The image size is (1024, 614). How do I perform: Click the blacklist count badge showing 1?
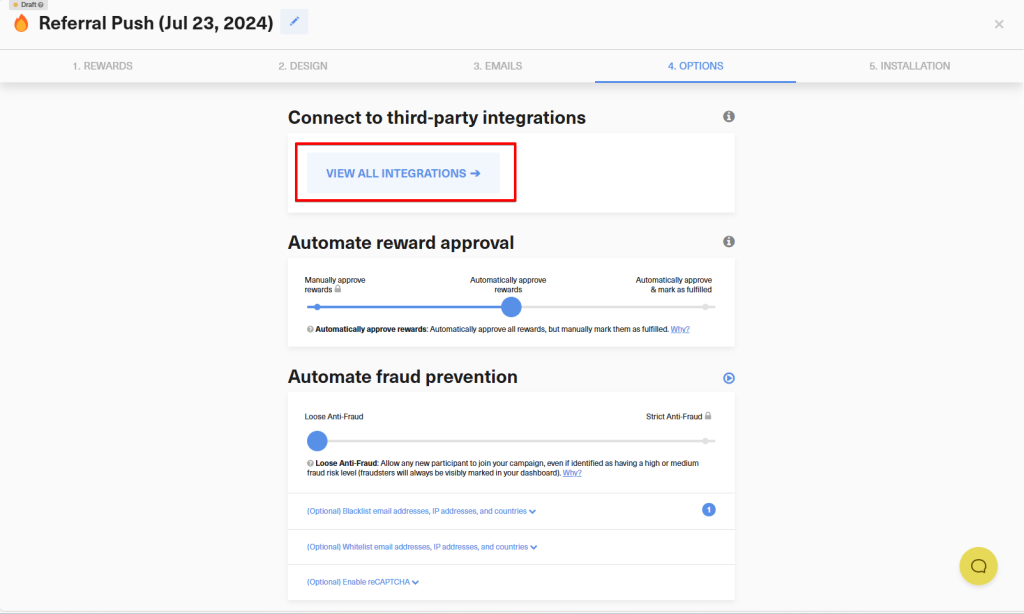click(709, 510)
